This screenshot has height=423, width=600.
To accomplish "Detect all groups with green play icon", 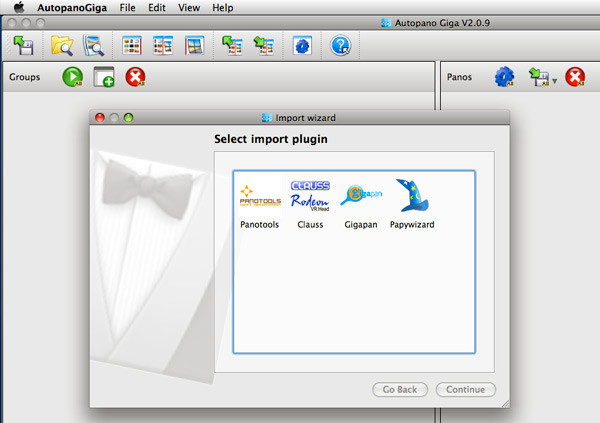I will point(73,77).
